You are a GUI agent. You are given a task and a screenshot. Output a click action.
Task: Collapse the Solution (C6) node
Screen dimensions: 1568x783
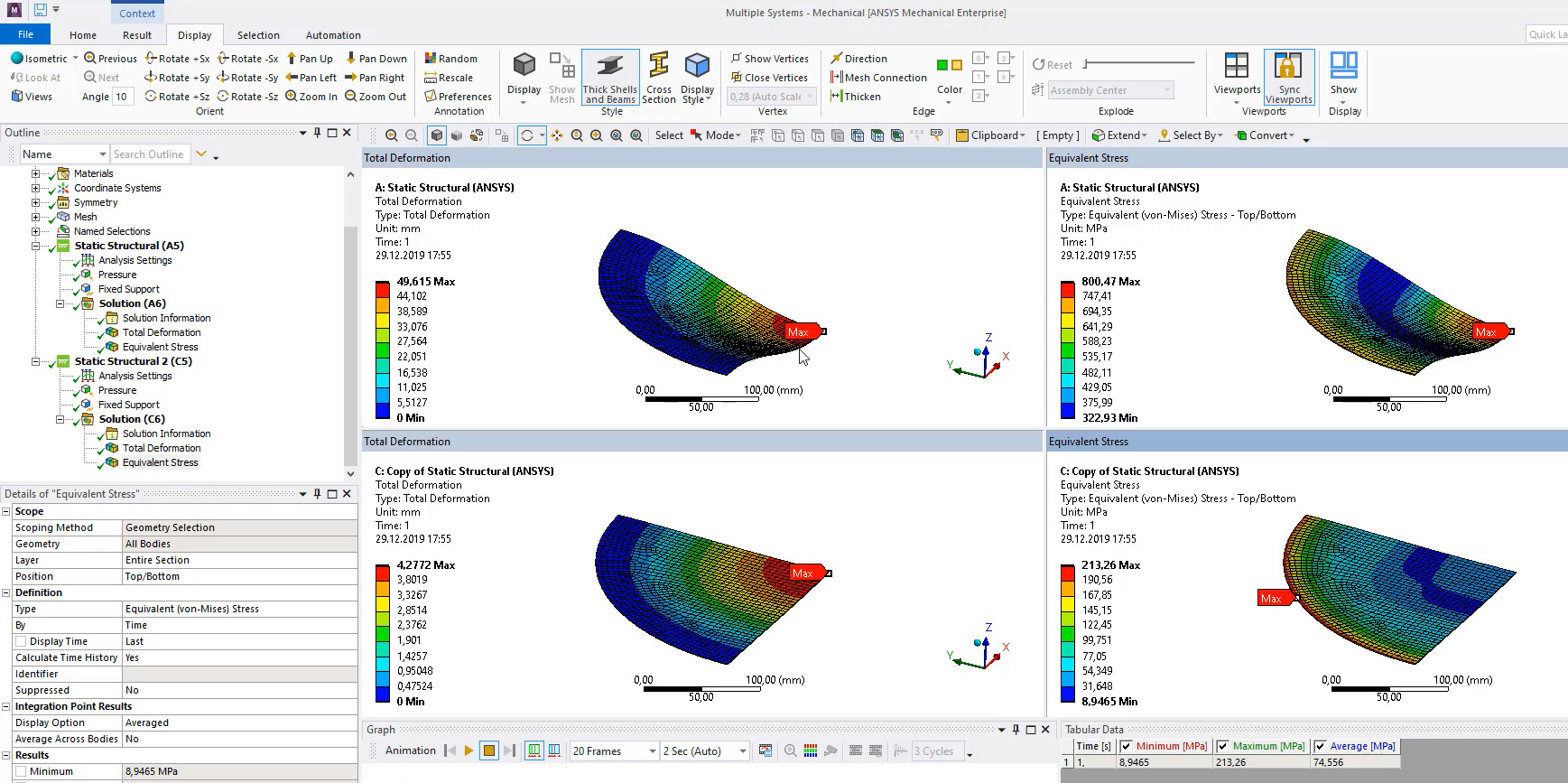coord(60,419)
